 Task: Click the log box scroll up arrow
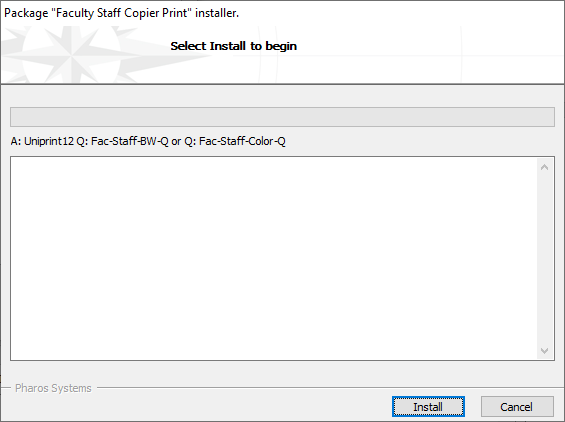[x=544, y=167]
